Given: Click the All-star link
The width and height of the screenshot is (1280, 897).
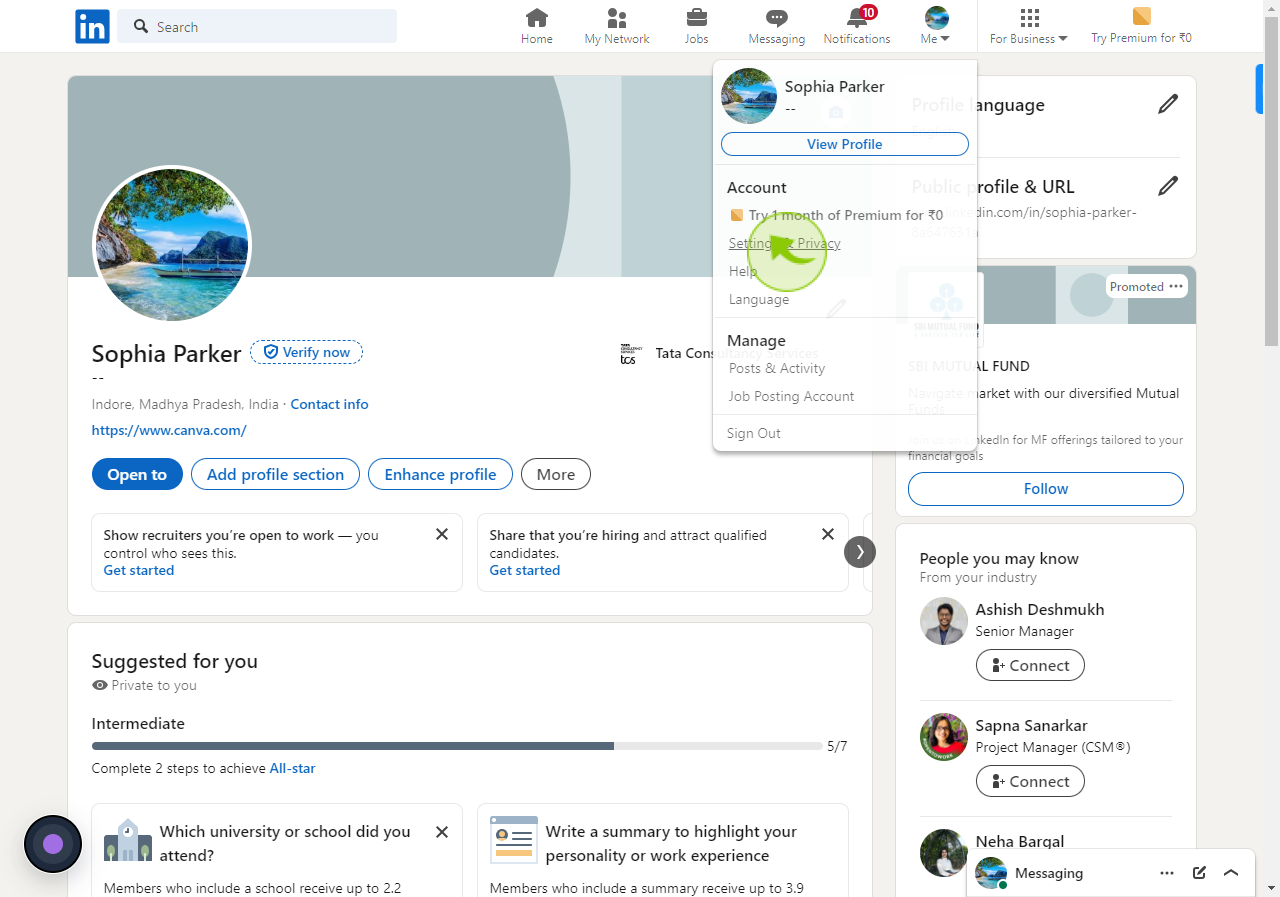Looking at the screenshot, I should (292, 768).
